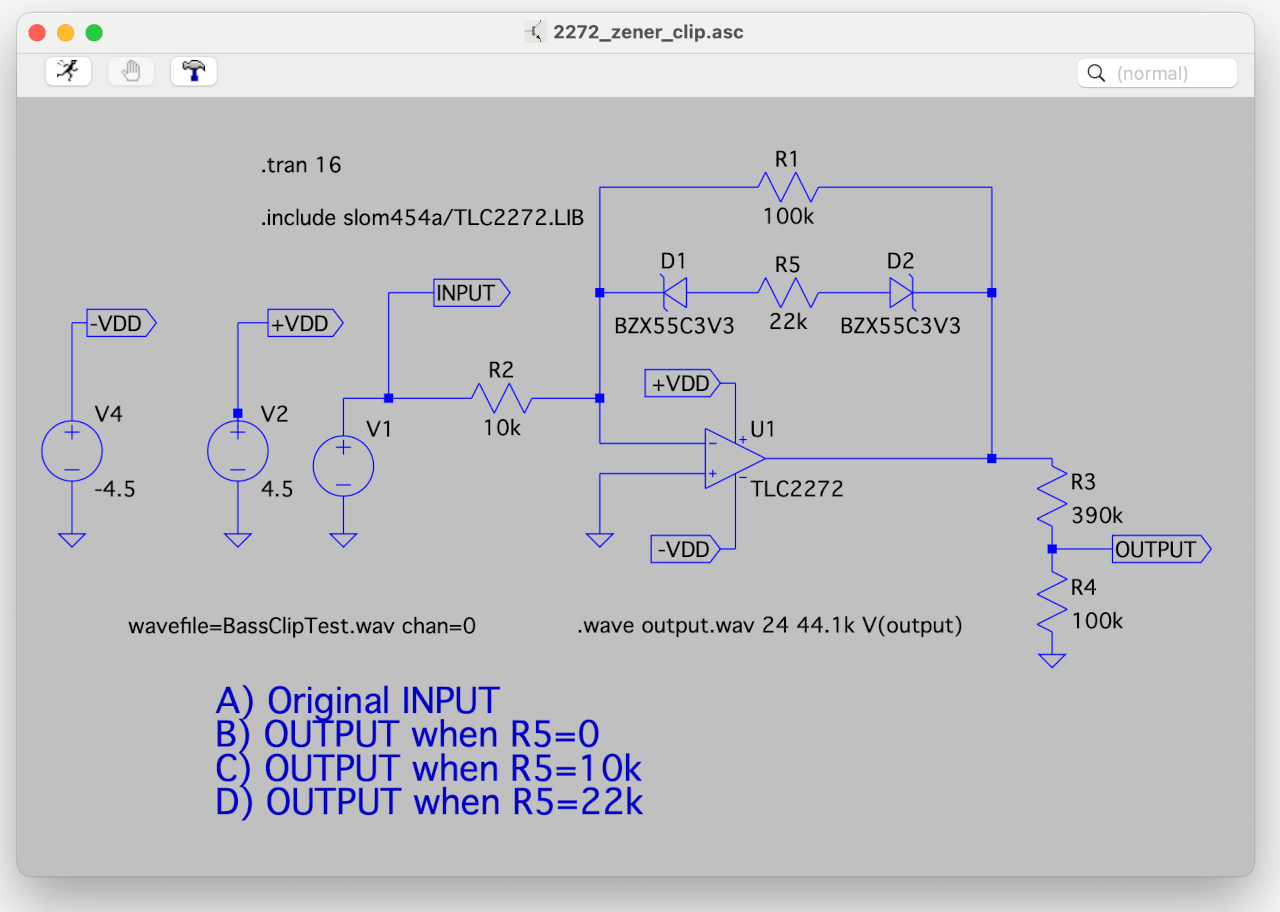Click ground symbol at op-amp non-inverting input

[599, 540]
